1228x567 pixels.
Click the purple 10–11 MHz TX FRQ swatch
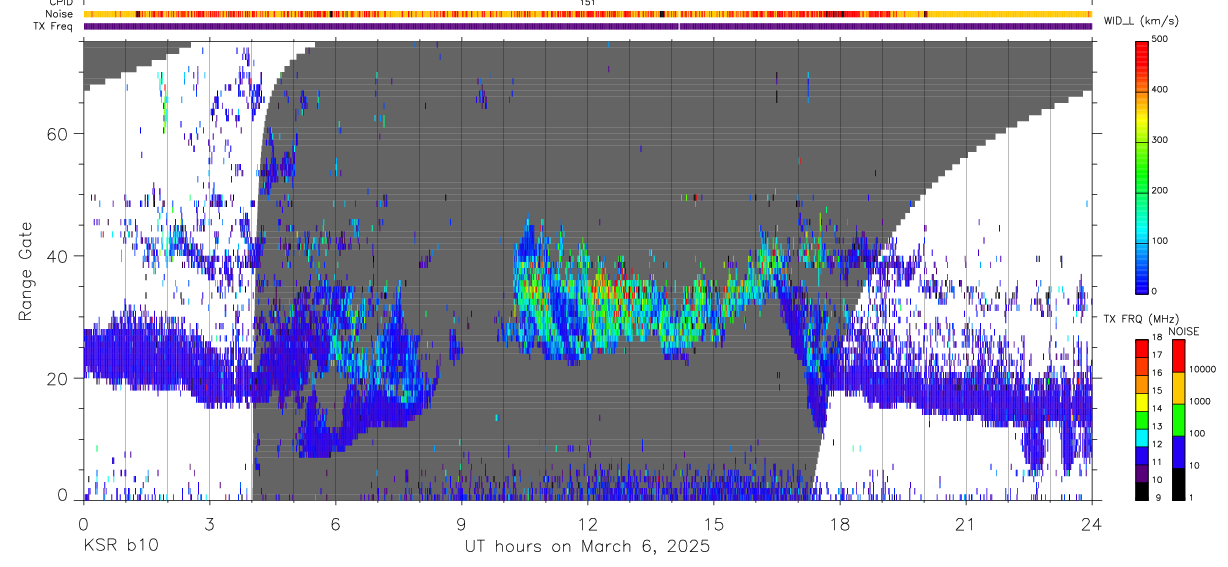[1141, 473]
